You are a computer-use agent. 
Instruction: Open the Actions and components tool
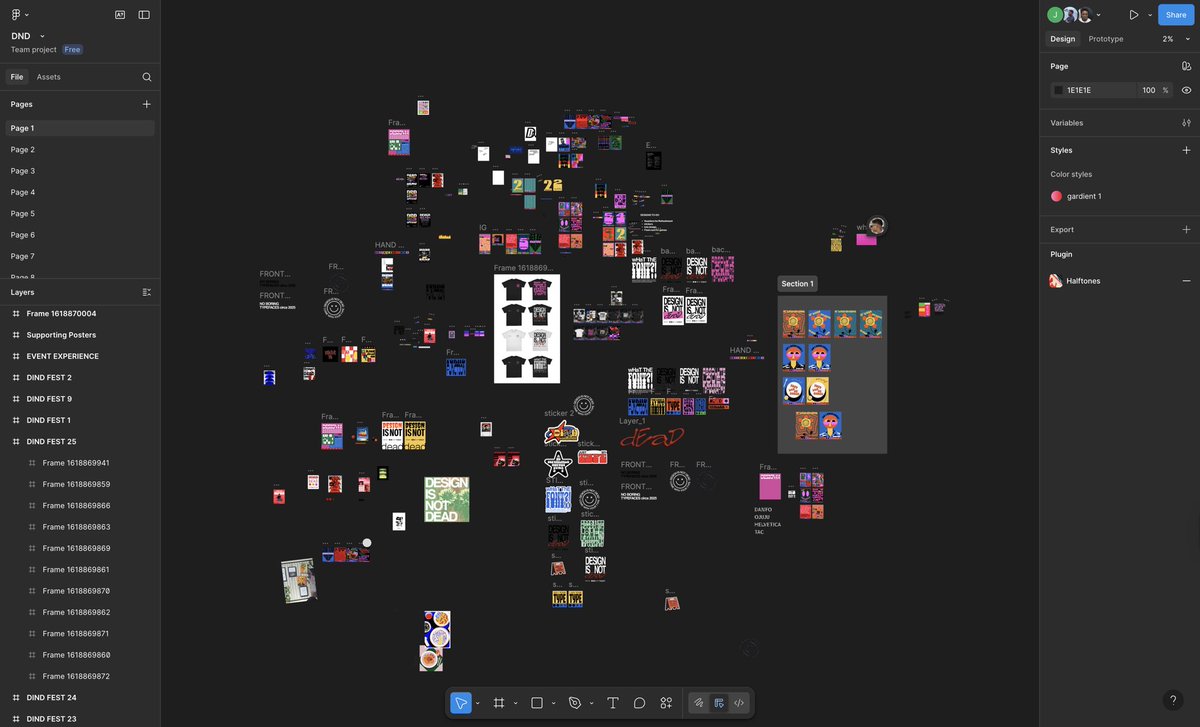[x=666, y=703]
